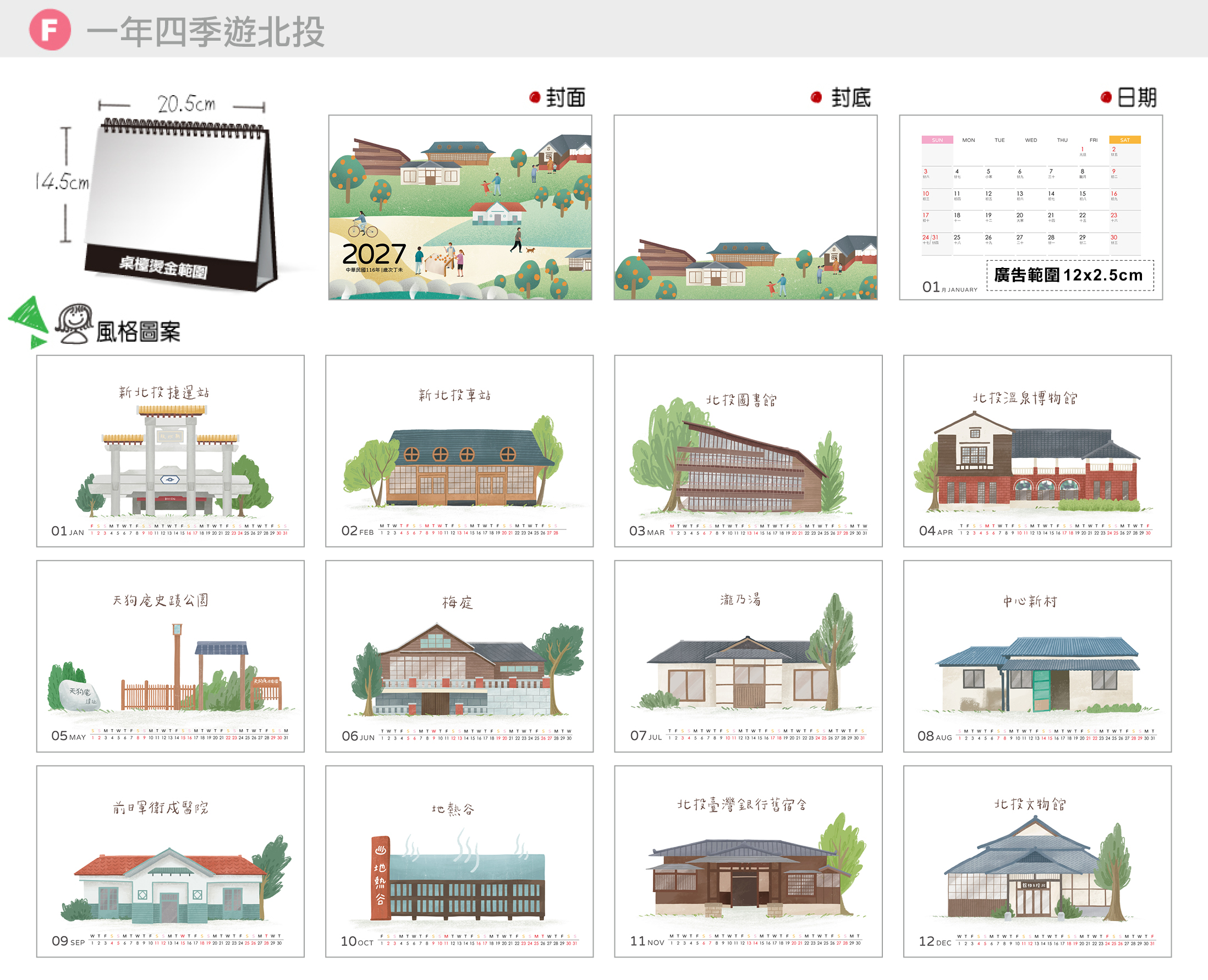The image size is (1208, 980).
Task: Click the girl face doodle icon
Action: 74,324
